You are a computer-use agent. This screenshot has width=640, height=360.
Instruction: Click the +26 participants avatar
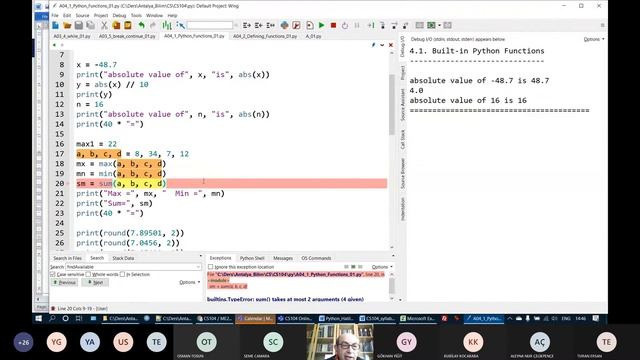(x=23, y=342)
